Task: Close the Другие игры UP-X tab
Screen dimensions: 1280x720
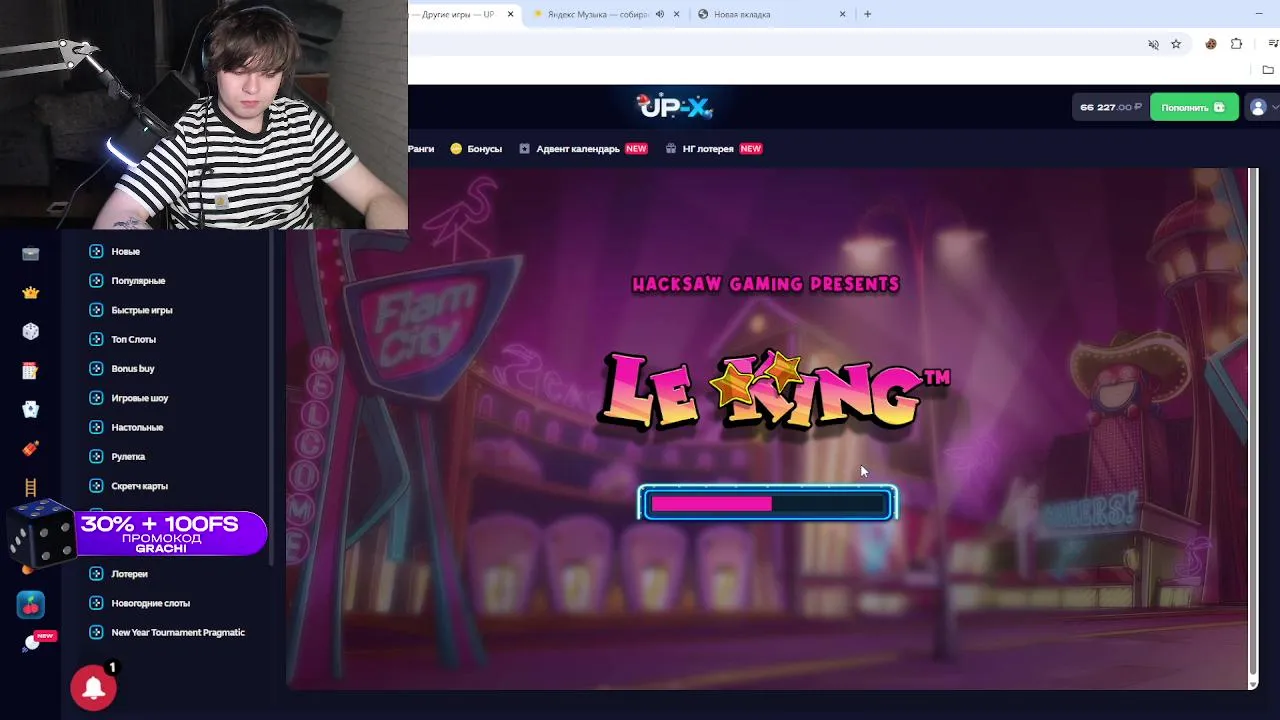Action: pyautogui.click(x=511, y=14)
